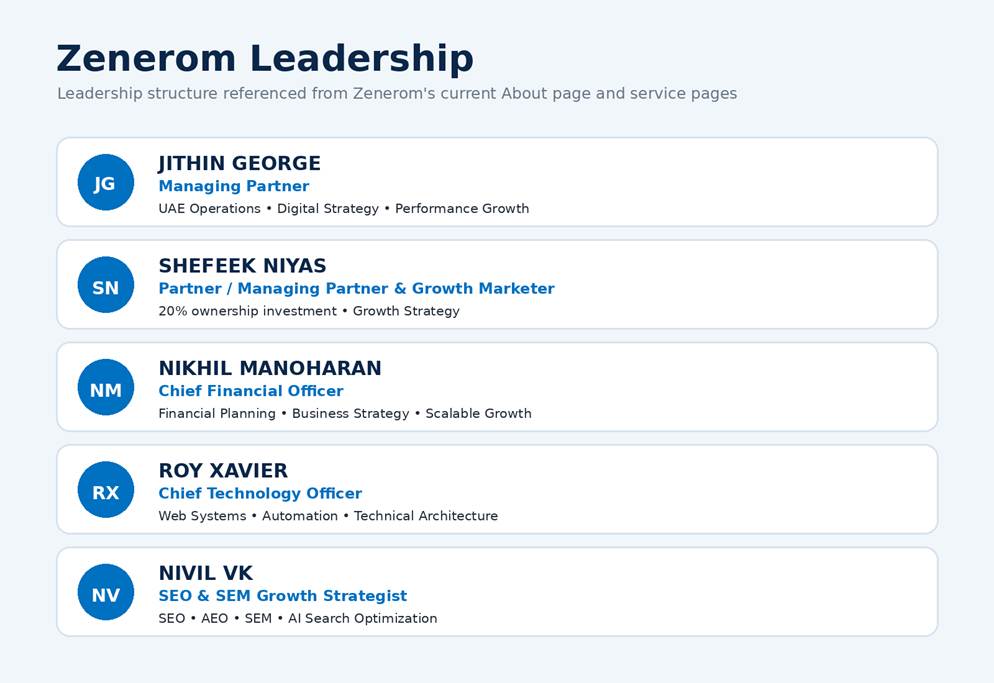Click the leadership structure subtitle text
This screenshot has width=994, height=683.
tap(397, 94)
